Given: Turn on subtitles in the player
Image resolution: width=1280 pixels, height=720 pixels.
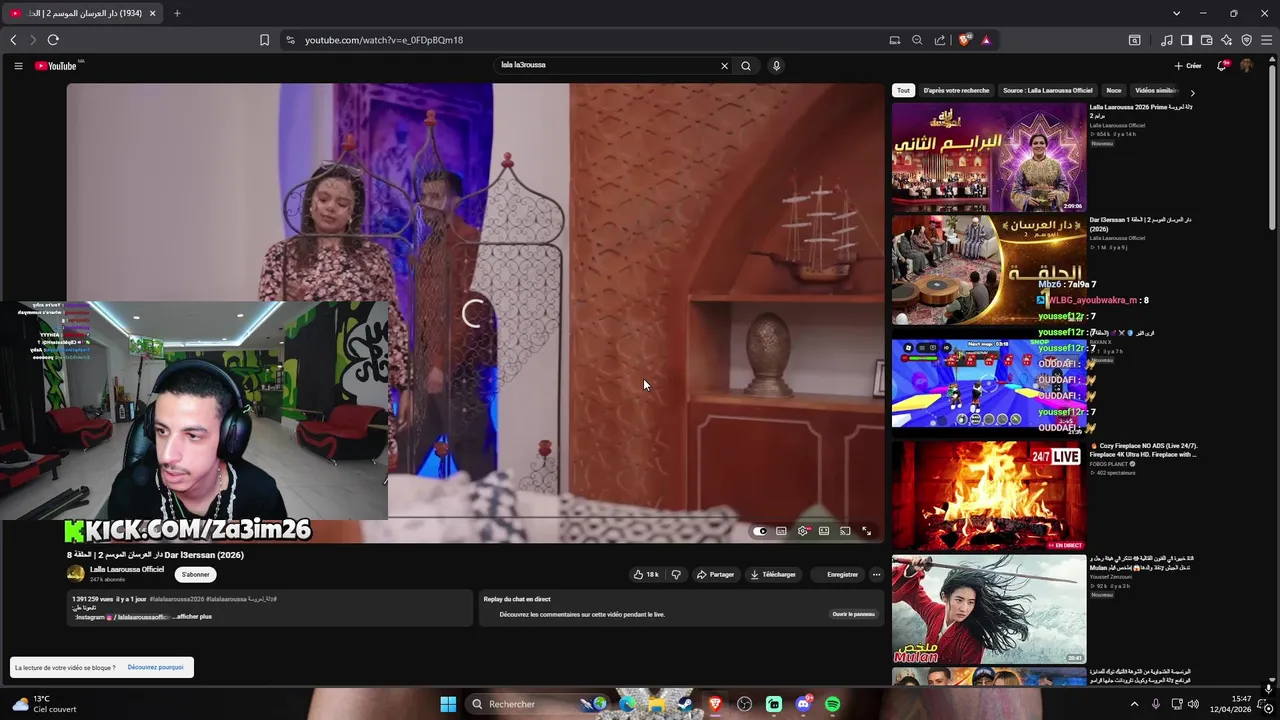Looking at the screenshot, I should coord(781,531).
